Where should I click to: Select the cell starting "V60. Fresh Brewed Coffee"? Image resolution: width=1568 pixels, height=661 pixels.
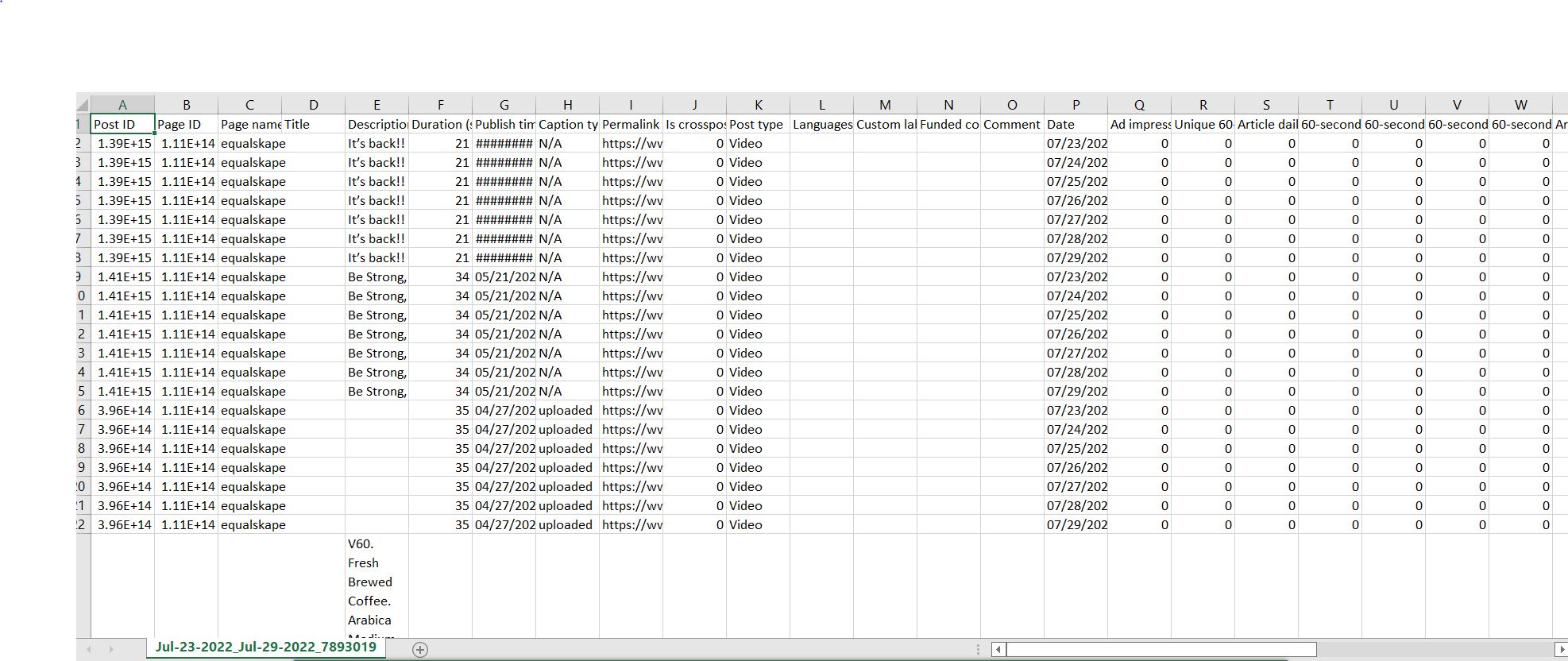coord(377,586)
